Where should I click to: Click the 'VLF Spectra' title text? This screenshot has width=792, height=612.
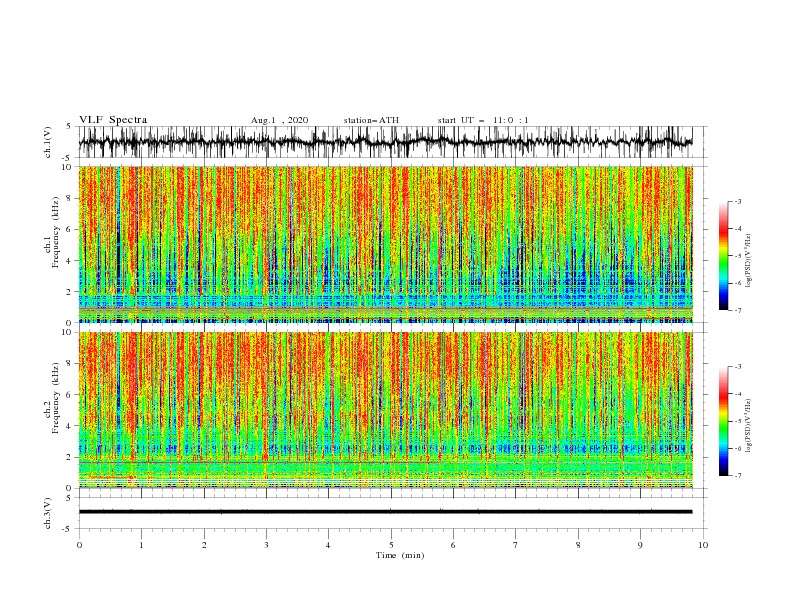113,120
